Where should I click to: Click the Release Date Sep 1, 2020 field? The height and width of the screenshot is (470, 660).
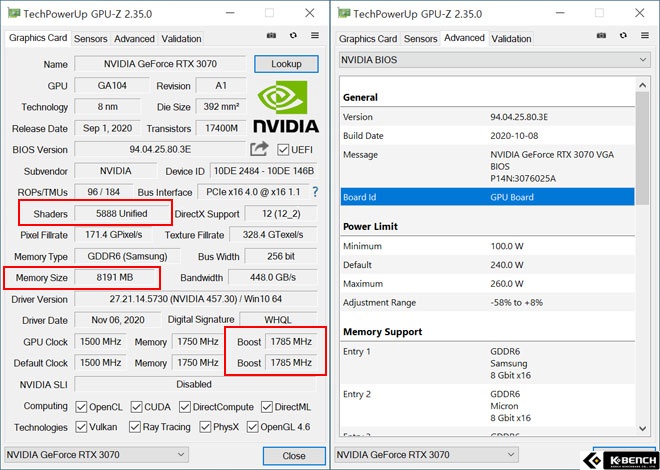(107, 128)
